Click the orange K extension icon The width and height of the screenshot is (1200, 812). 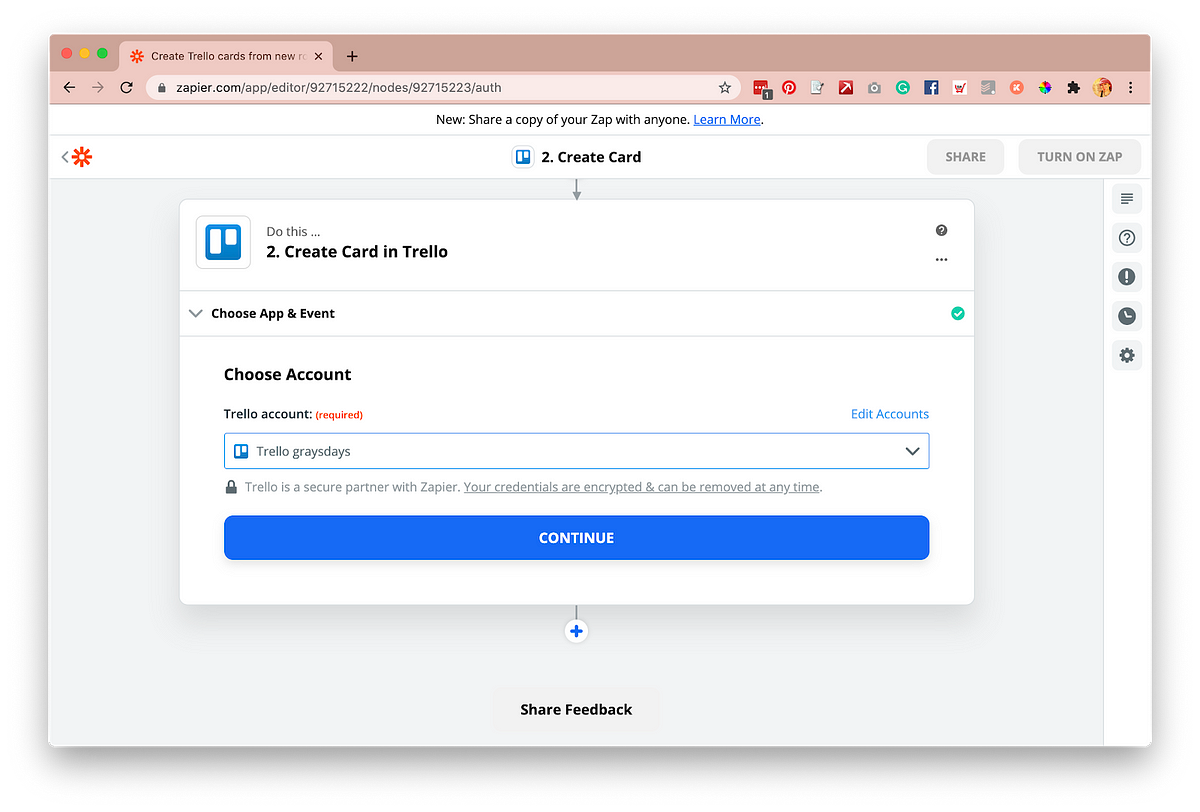click(1016, 88)
